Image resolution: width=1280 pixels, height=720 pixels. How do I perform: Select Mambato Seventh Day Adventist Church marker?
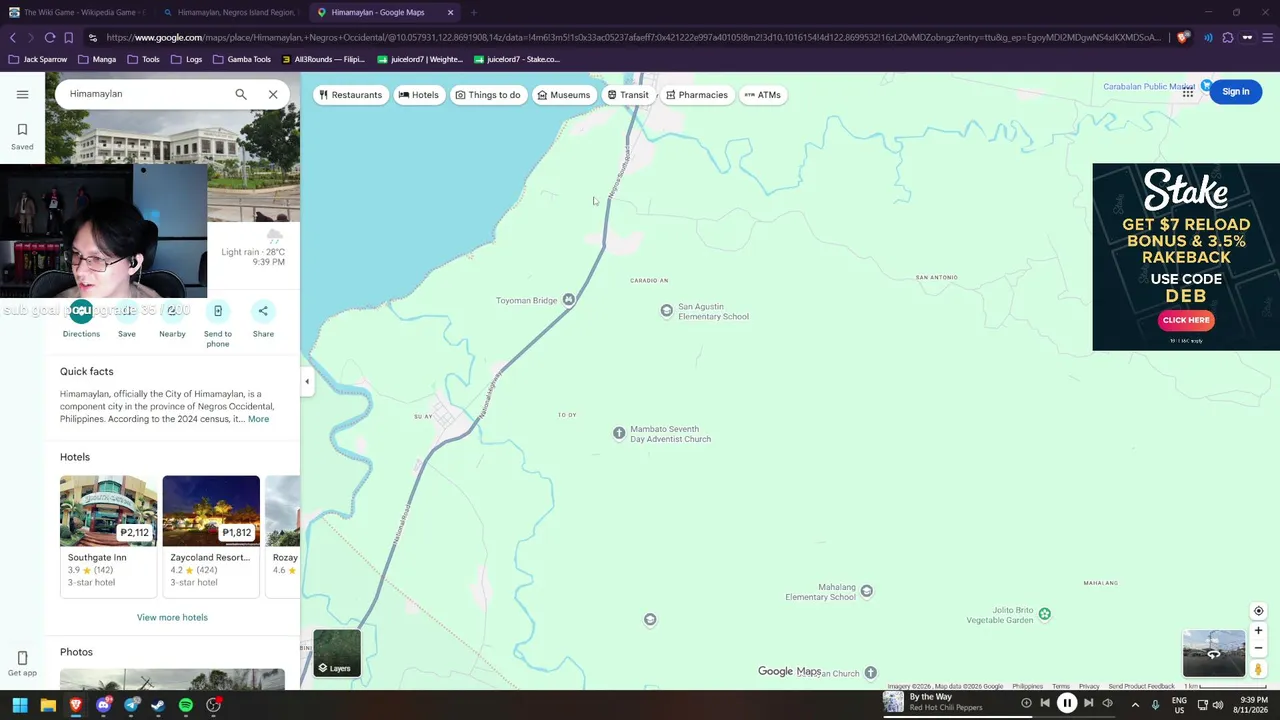tap(619, 433)
